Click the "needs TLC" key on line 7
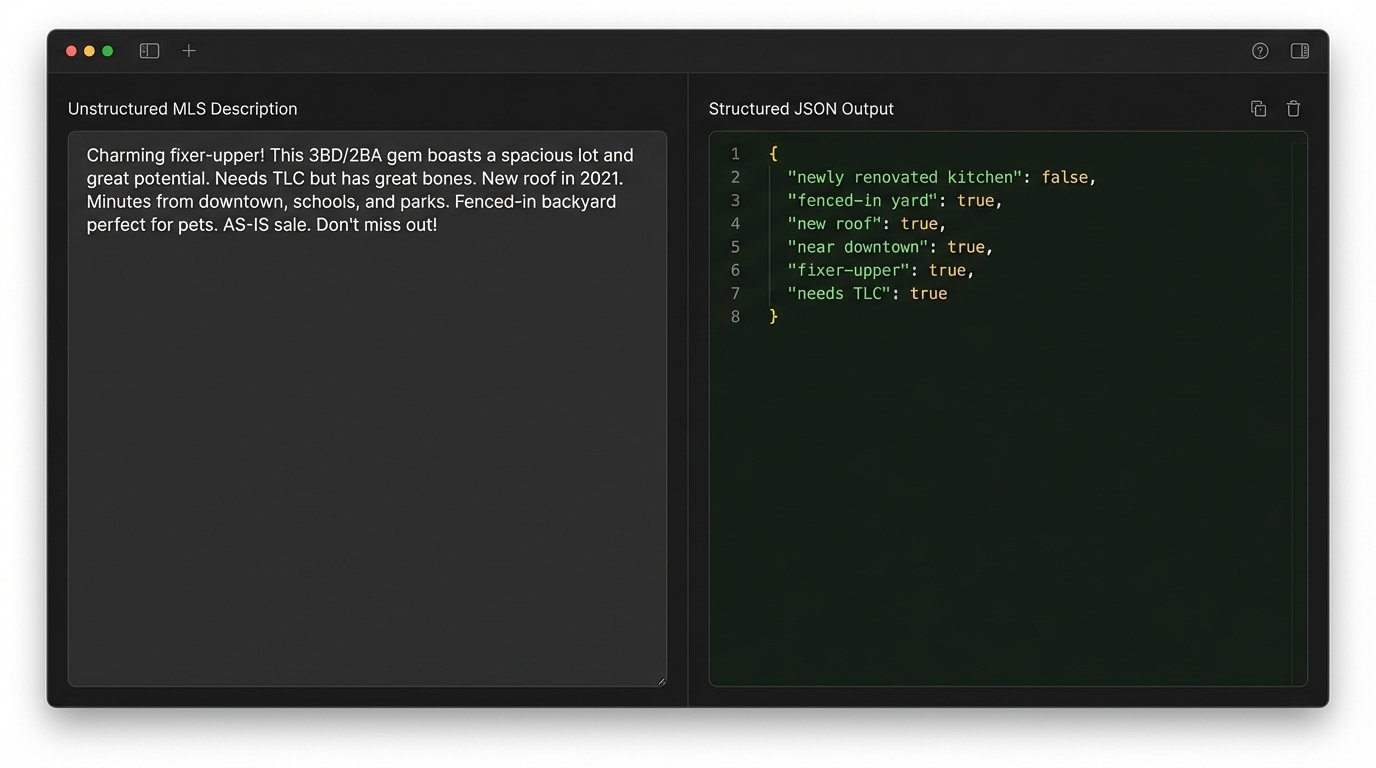This screenshot has height=768, width=1376. [x=839, y=294]
